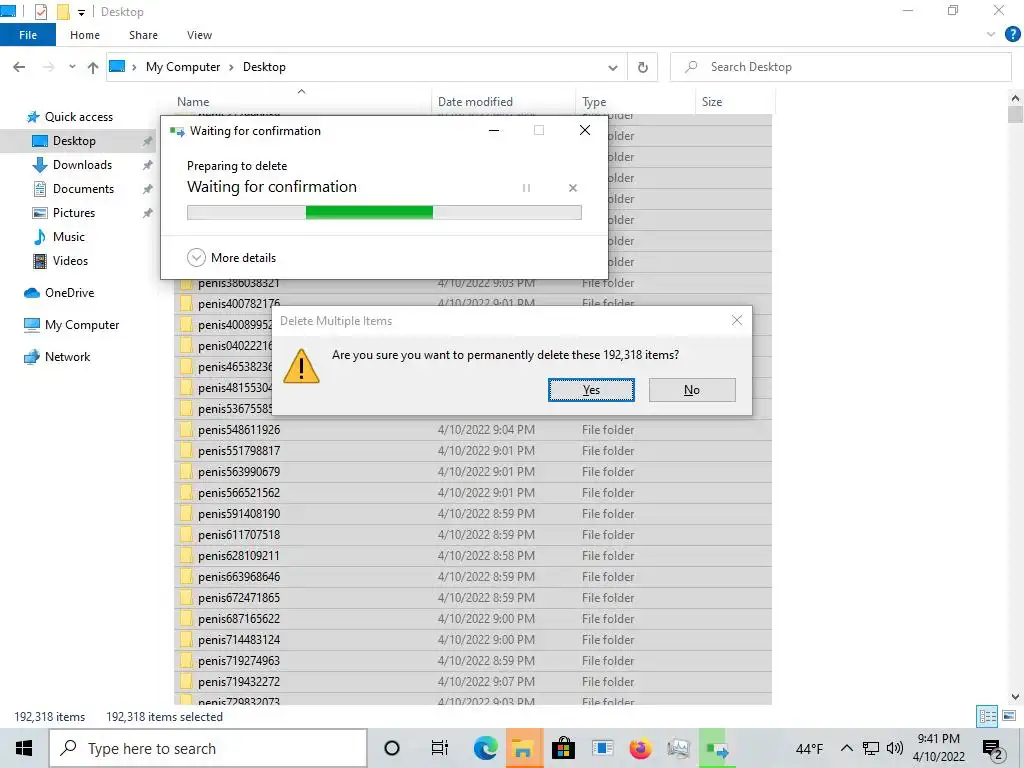Select the folder ending in 714483124
This screenshot has height=768, width=1024.
click(x=239, y=639)
